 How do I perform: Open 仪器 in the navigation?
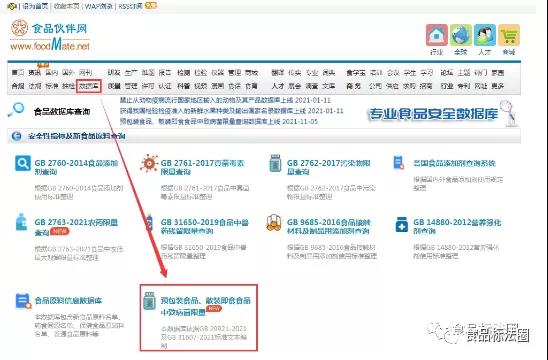tap(217, 73)
